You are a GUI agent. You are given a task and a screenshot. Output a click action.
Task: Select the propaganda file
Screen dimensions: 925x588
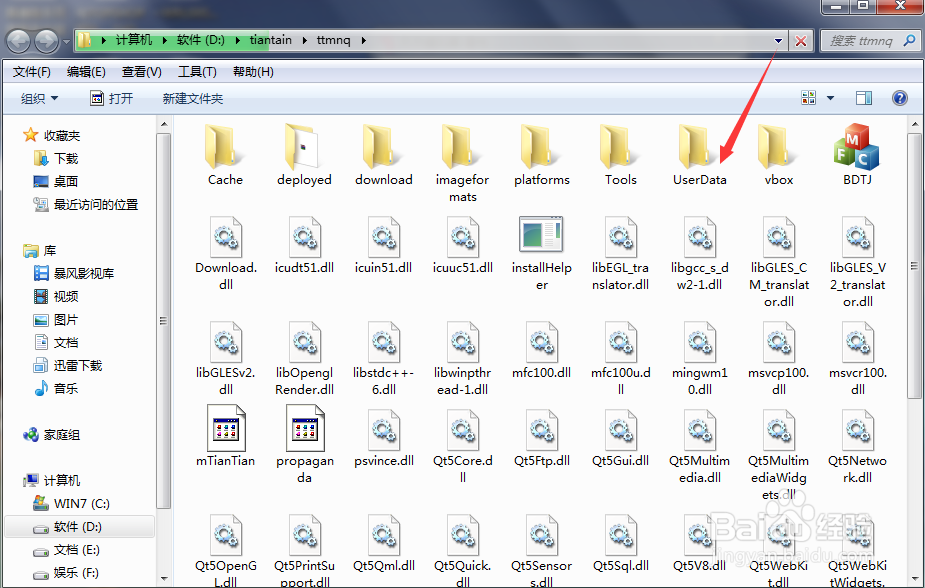tap(304, 445)
